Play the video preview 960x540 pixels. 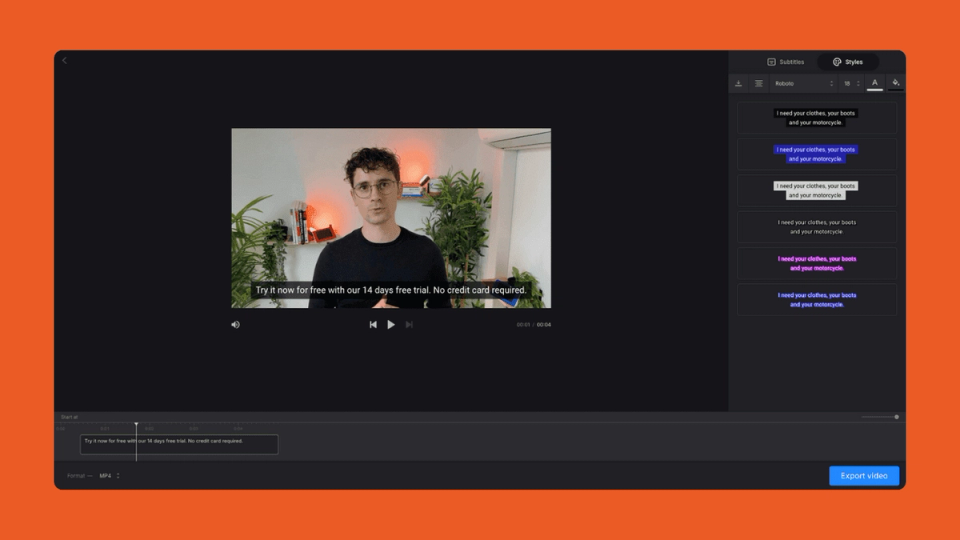[x=391, y=324]
